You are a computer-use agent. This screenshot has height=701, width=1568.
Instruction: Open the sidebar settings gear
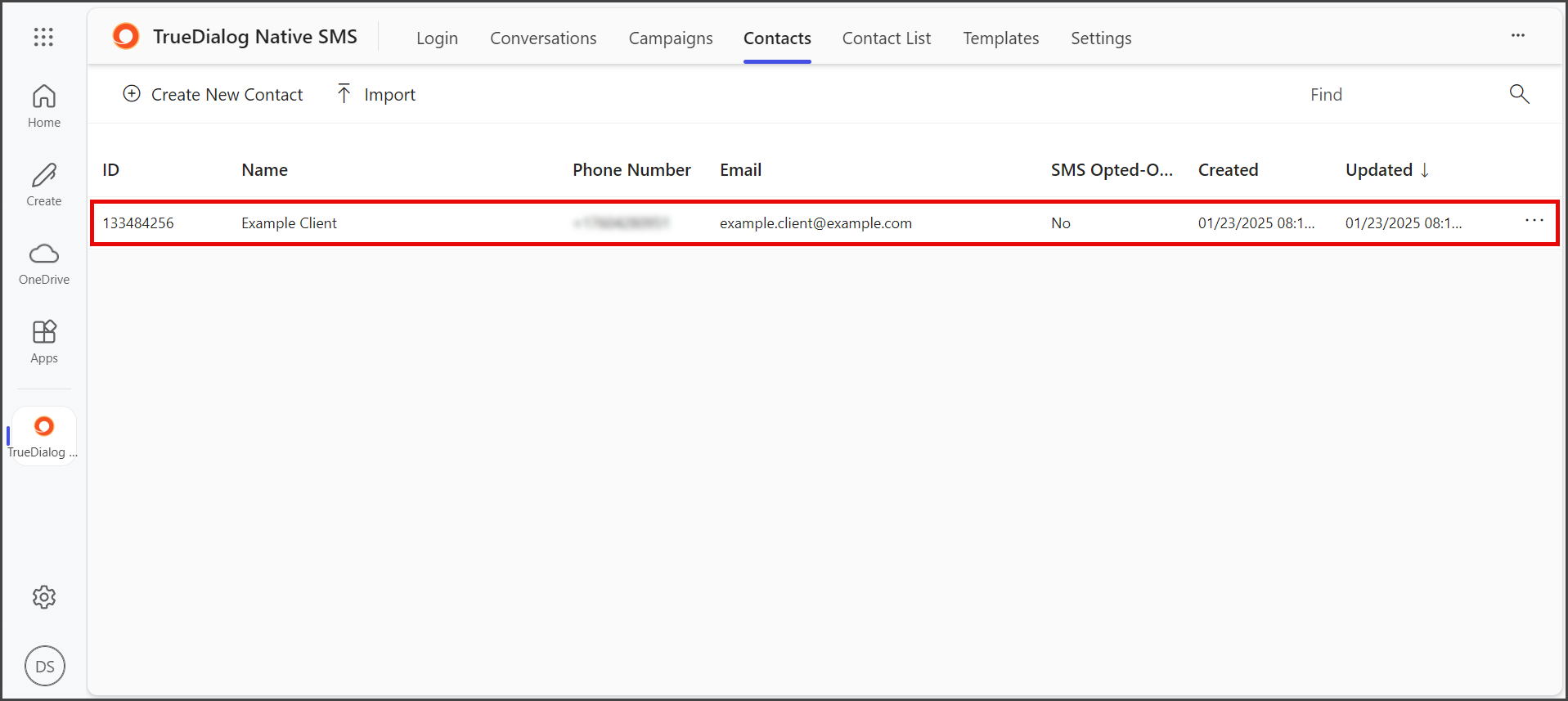point(44,597)
